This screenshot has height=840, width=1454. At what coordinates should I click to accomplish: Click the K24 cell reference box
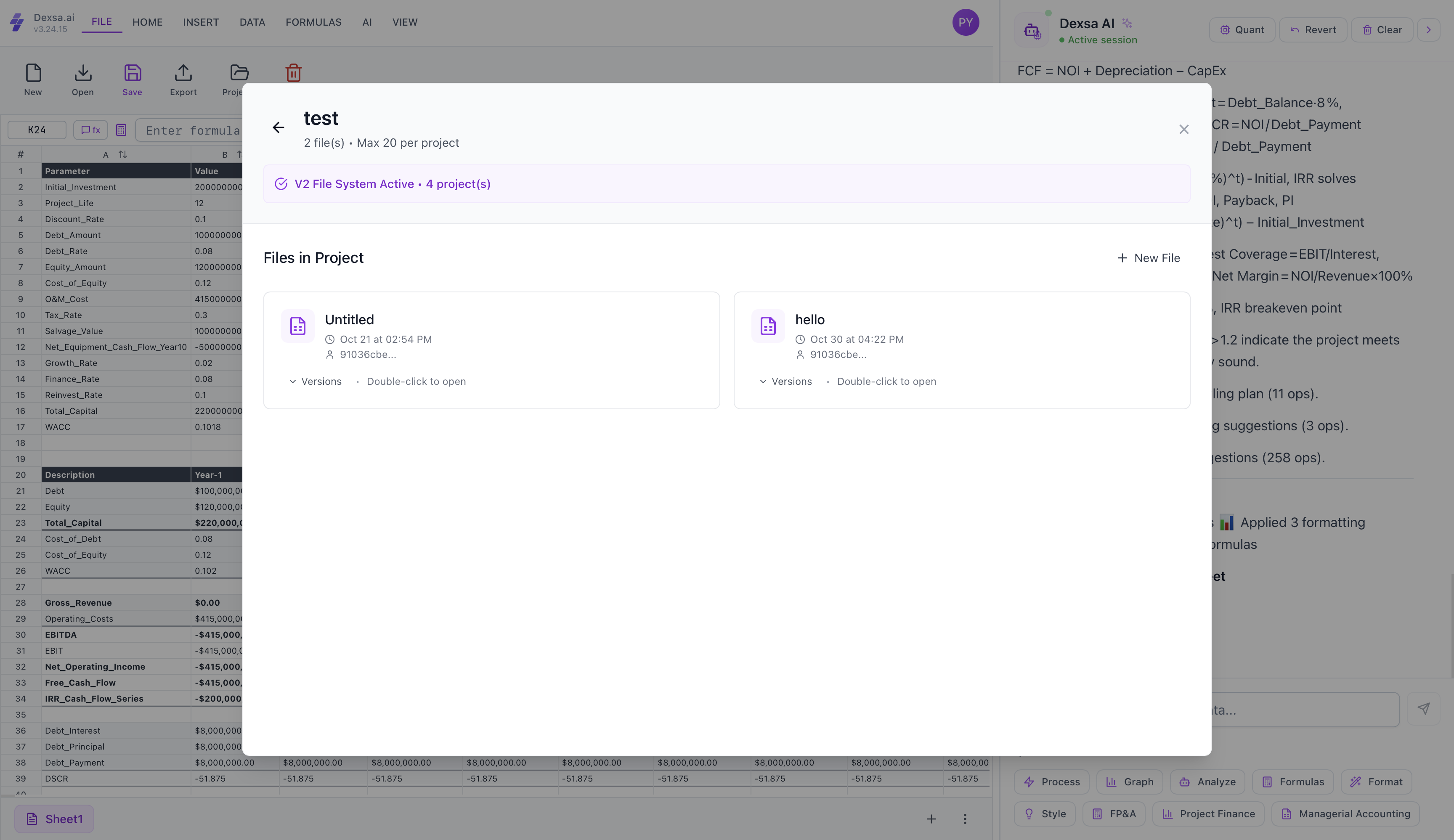coord(37,130)
